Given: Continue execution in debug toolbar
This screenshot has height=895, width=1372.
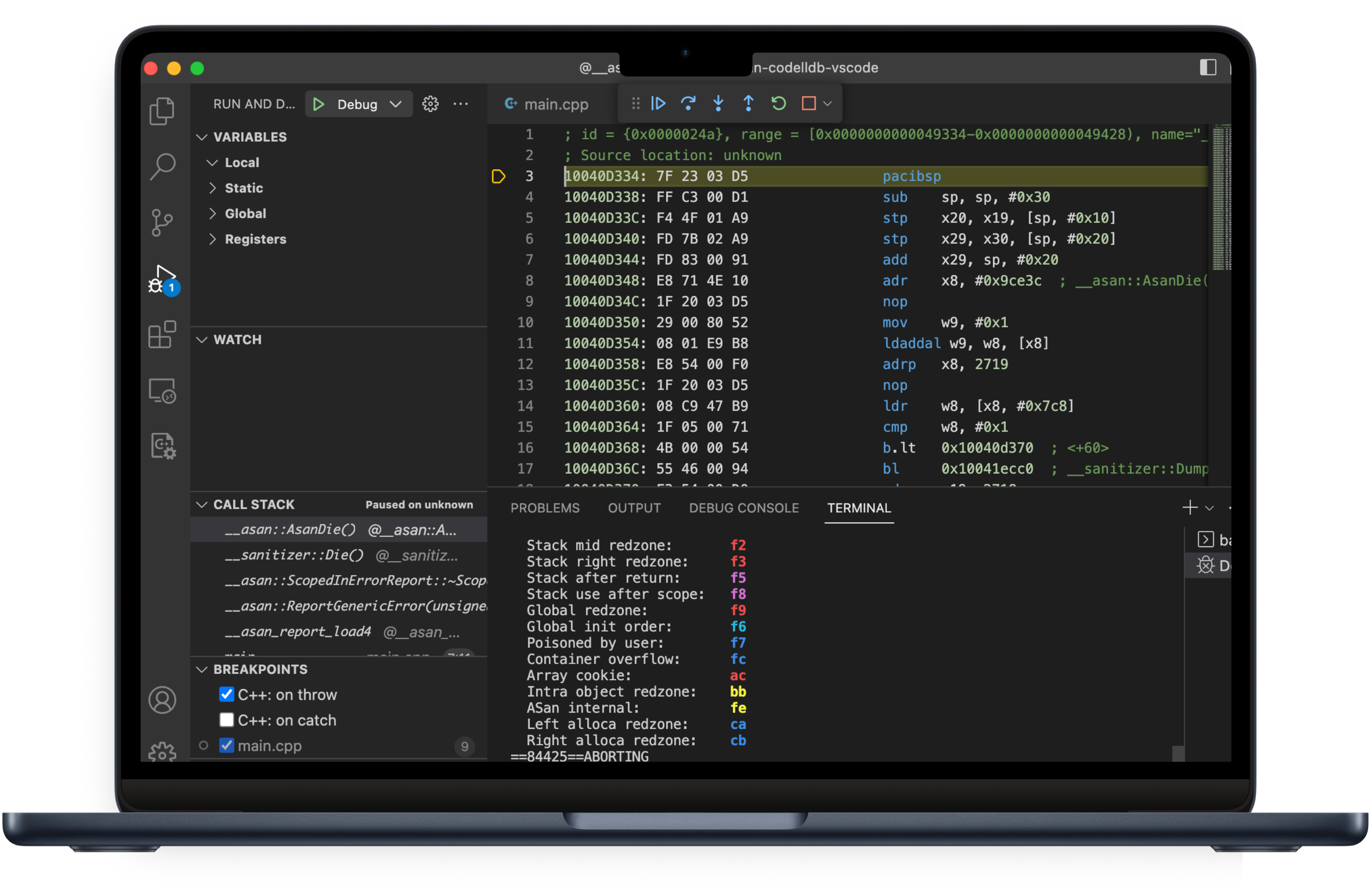Looking at the screenshot, I should [658, 103].
